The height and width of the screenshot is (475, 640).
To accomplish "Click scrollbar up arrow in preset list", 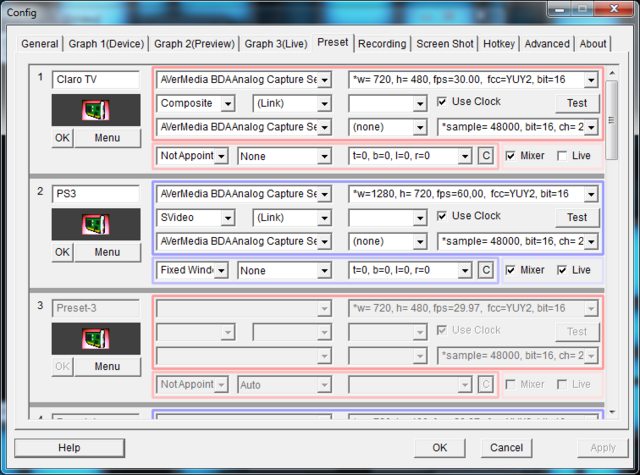I will tap(612, 73).
